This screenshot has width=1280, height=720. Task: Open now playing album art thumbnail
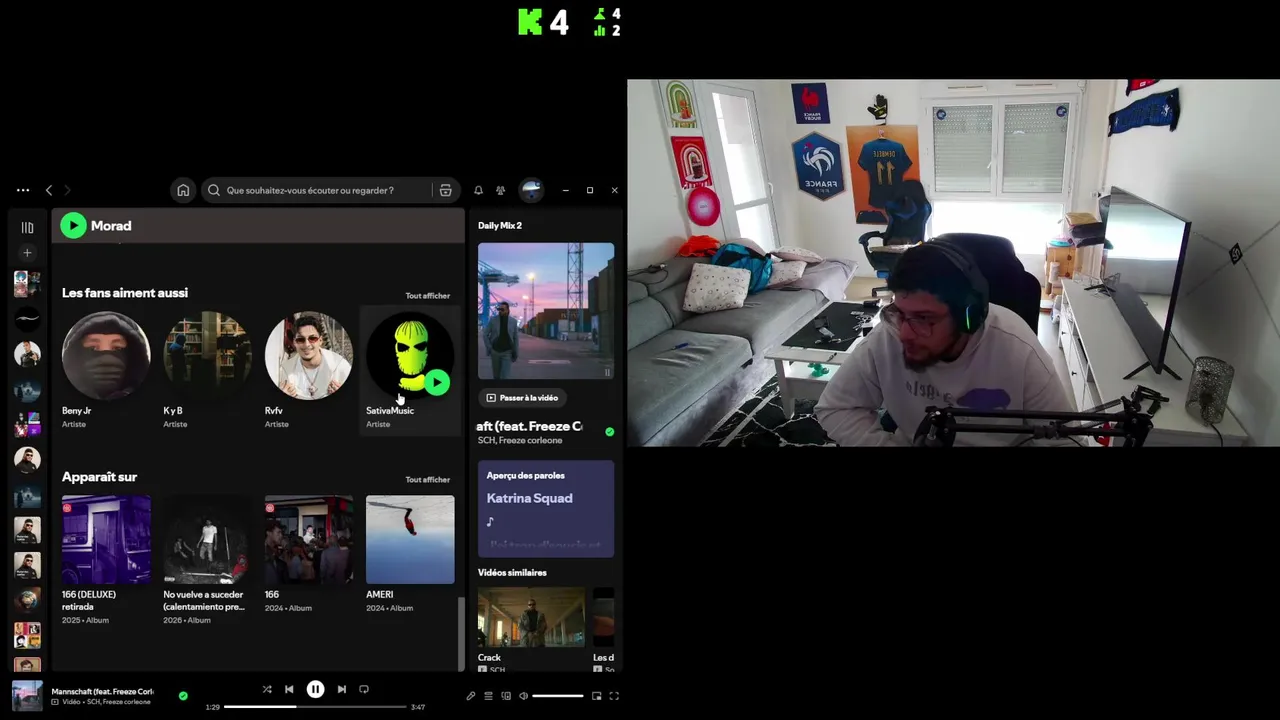tap(27, 696)
